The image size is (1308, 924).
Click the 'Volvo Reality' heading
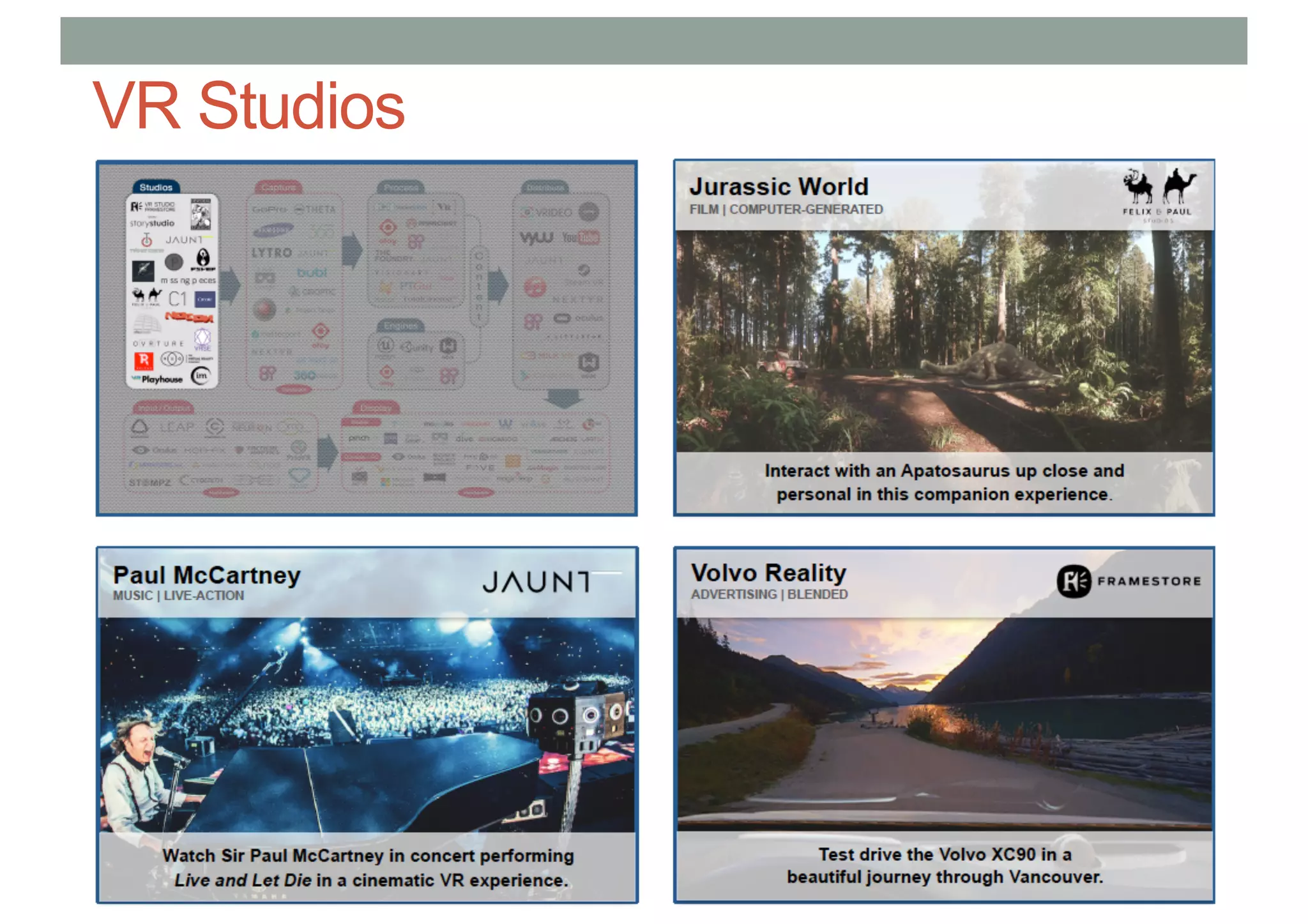tap(768, 573)
